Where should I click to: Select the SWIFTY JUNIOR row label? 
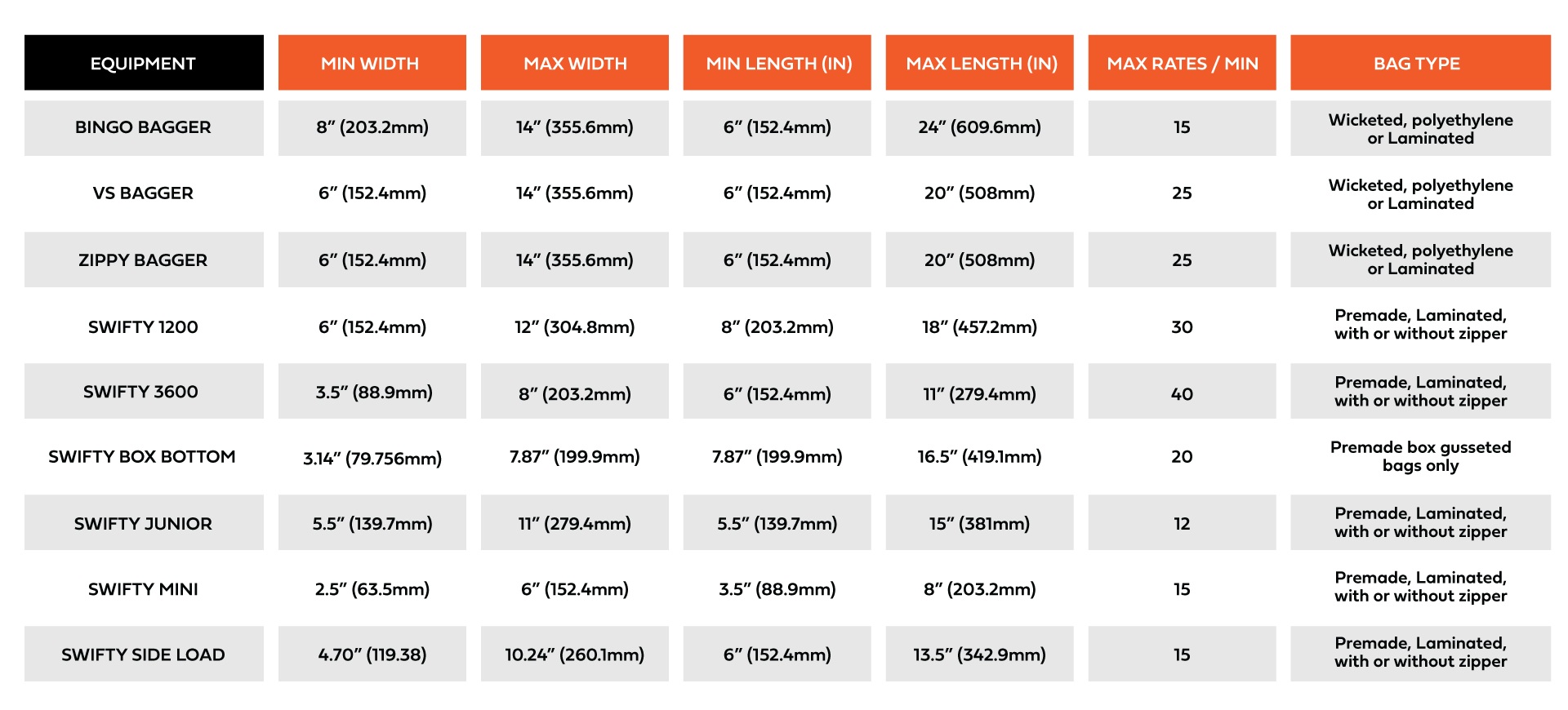[x=143, y=524]
